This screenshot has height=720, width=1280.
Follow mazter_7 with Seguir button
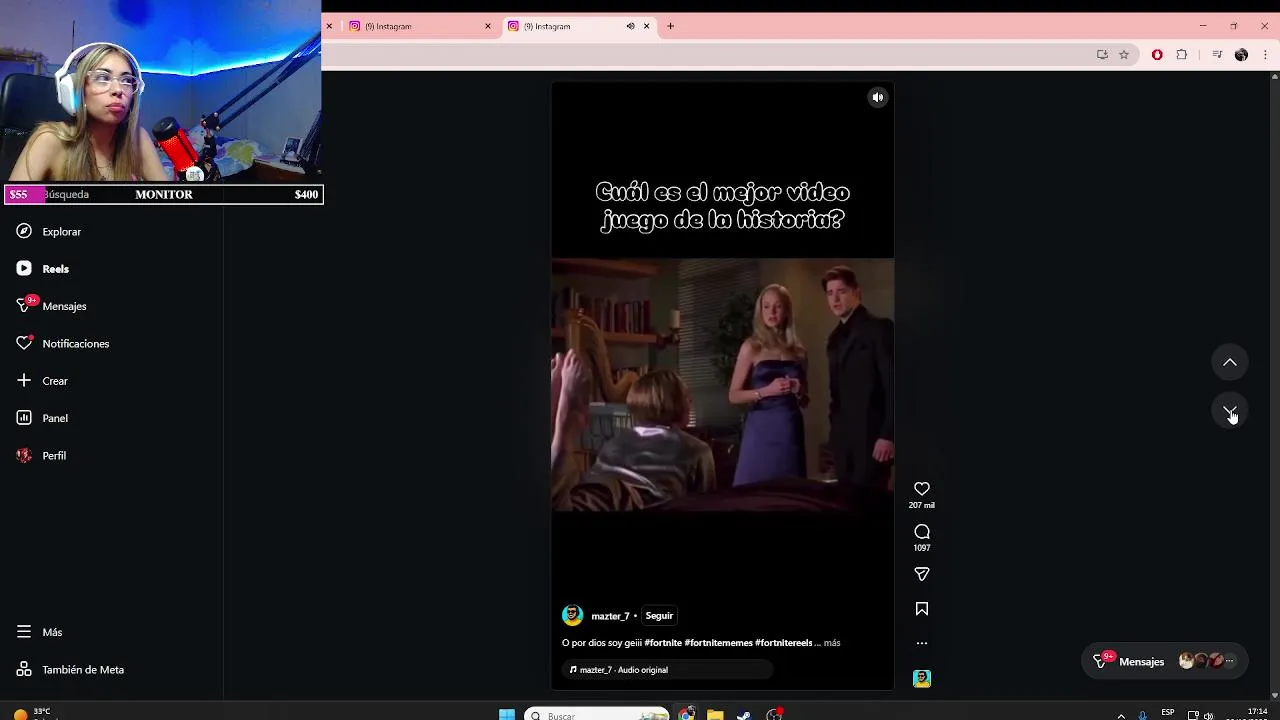[x=659, y=616]
